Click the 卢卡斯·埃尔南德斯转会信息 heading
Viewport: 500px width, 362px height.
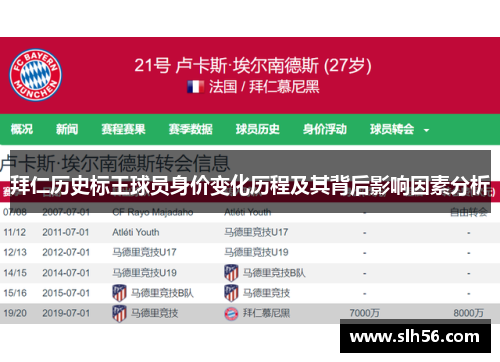115,163
